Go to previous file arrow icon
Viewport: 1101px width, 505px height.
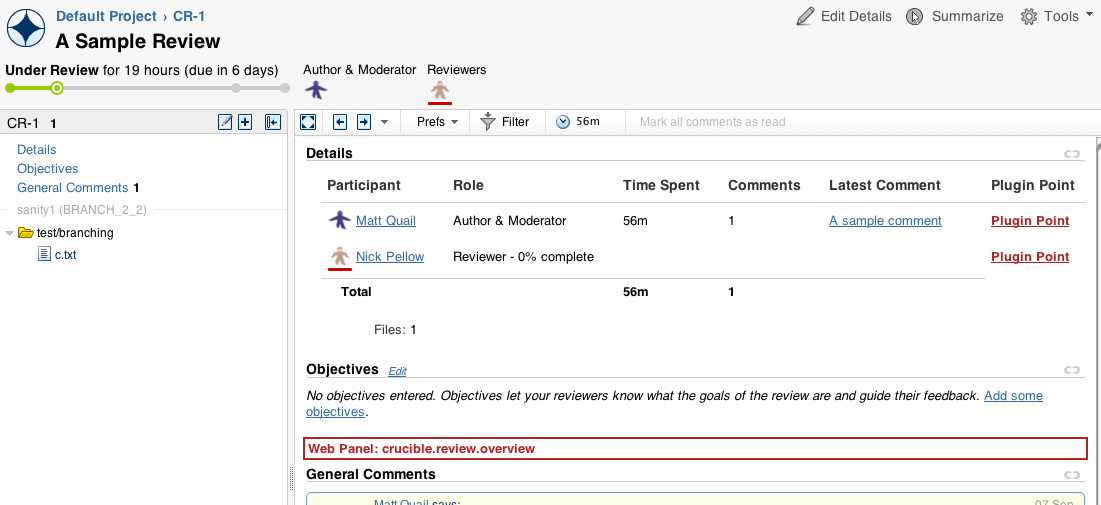[340, 122]
